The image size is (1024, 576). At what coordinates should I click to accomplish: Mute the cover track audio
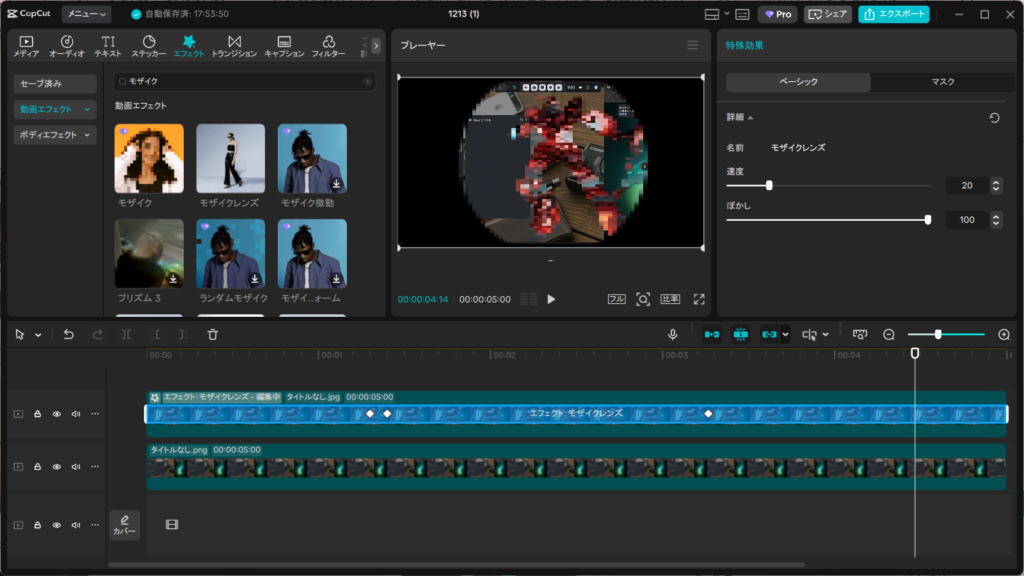(76, 525)
